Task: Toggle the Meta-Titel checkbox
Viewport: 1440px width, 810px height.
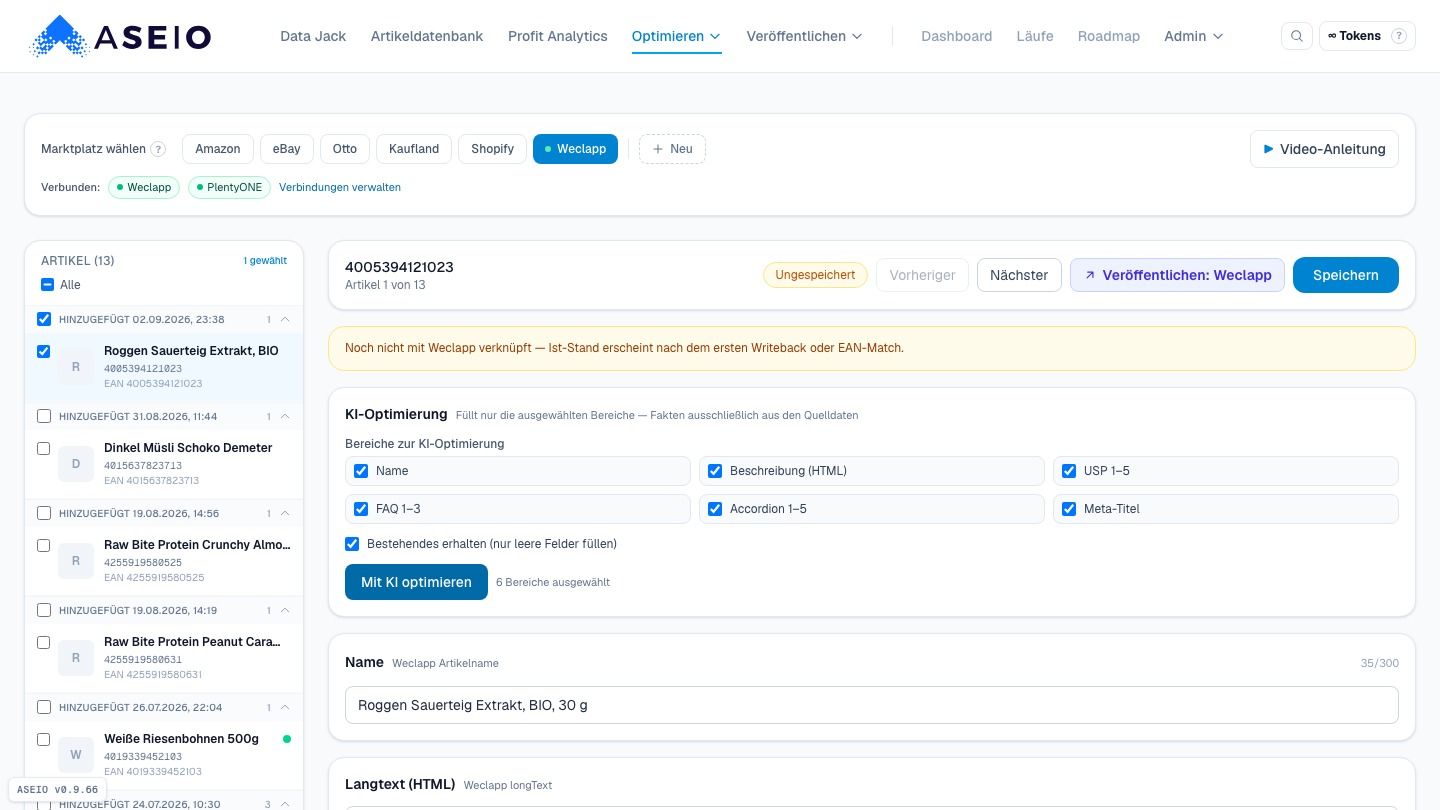Action: [x=1069, y=509]
